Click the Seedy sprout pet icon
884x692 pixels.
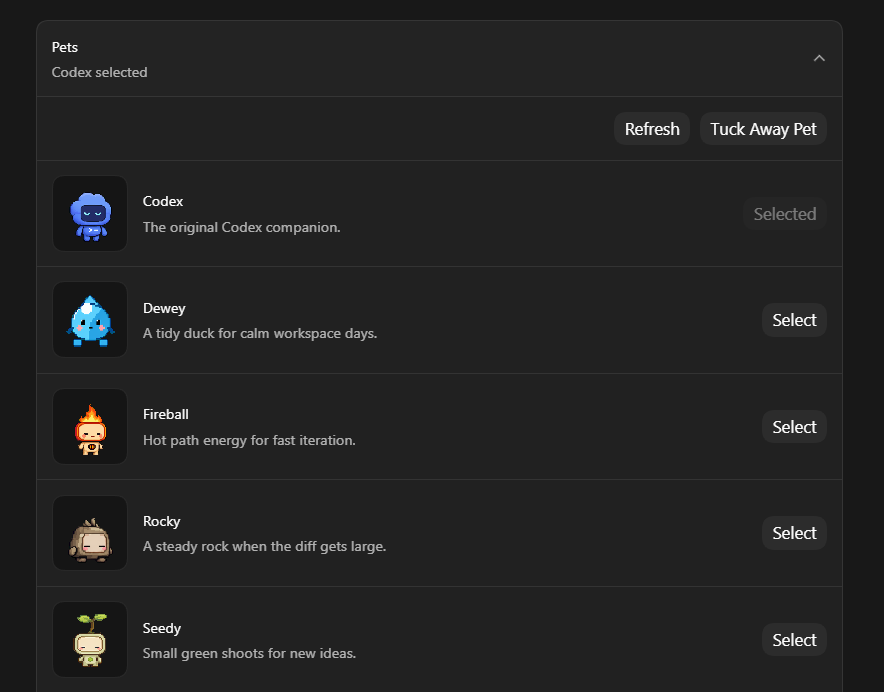(x=90, y=640)
